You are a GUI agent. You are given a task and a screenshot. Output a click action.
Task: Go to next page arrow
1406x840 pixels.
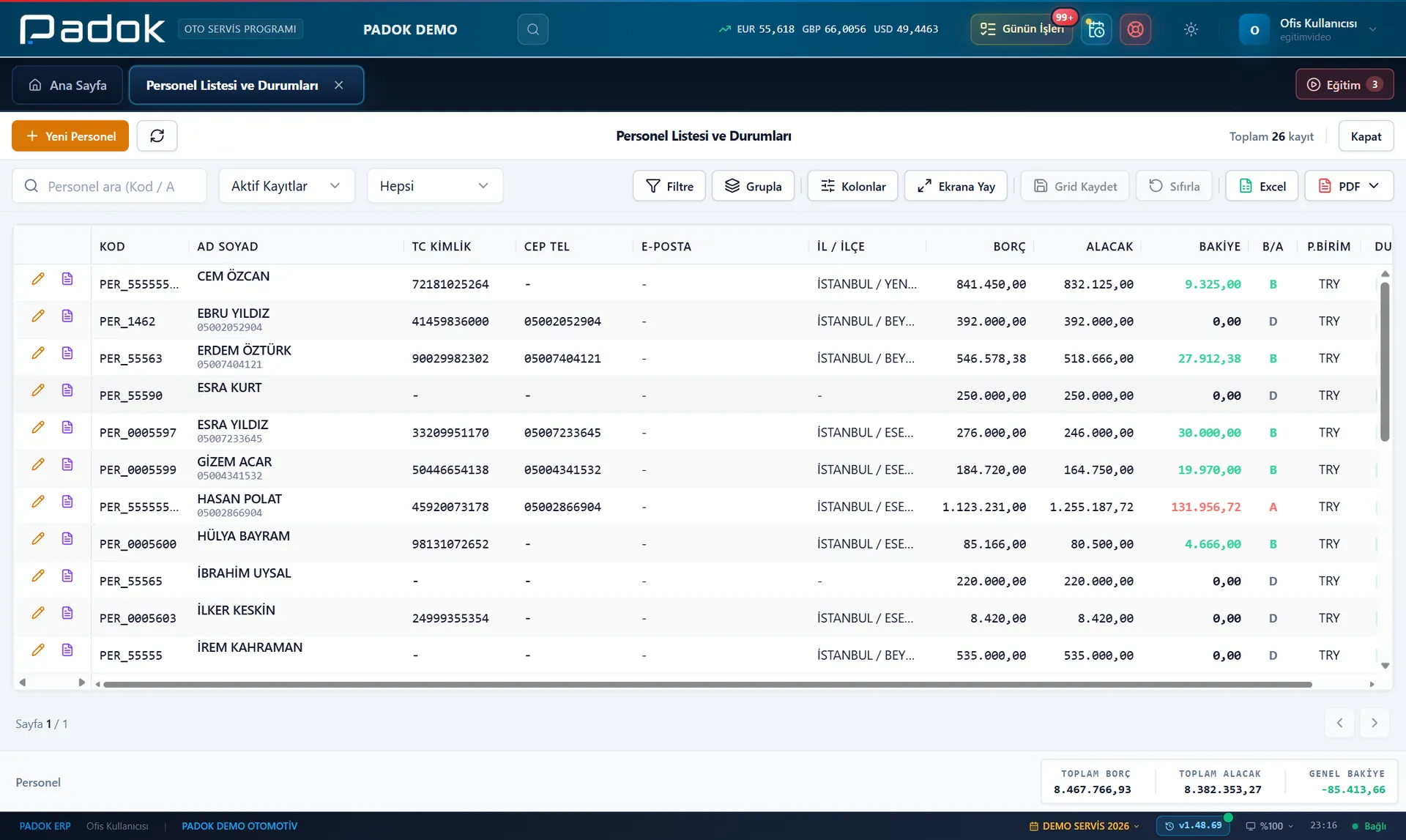[1375, 724]
